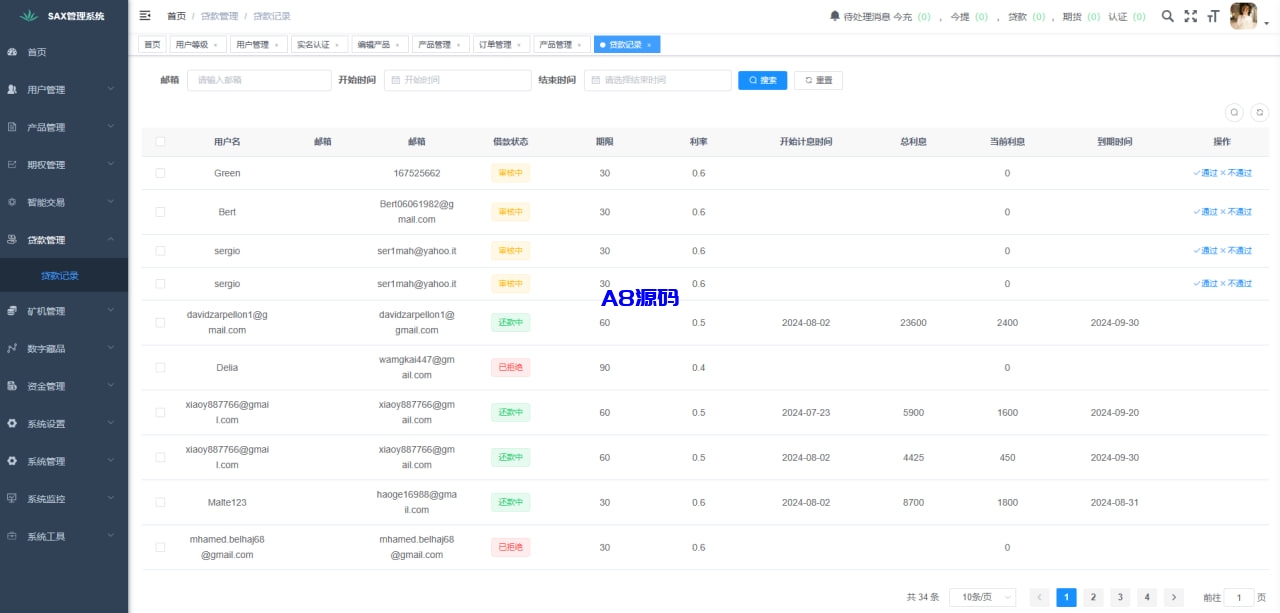This screenshot has width=1280, height=613.
Task: Click the previous page arrow in pagination
Action: point(1039,597)
